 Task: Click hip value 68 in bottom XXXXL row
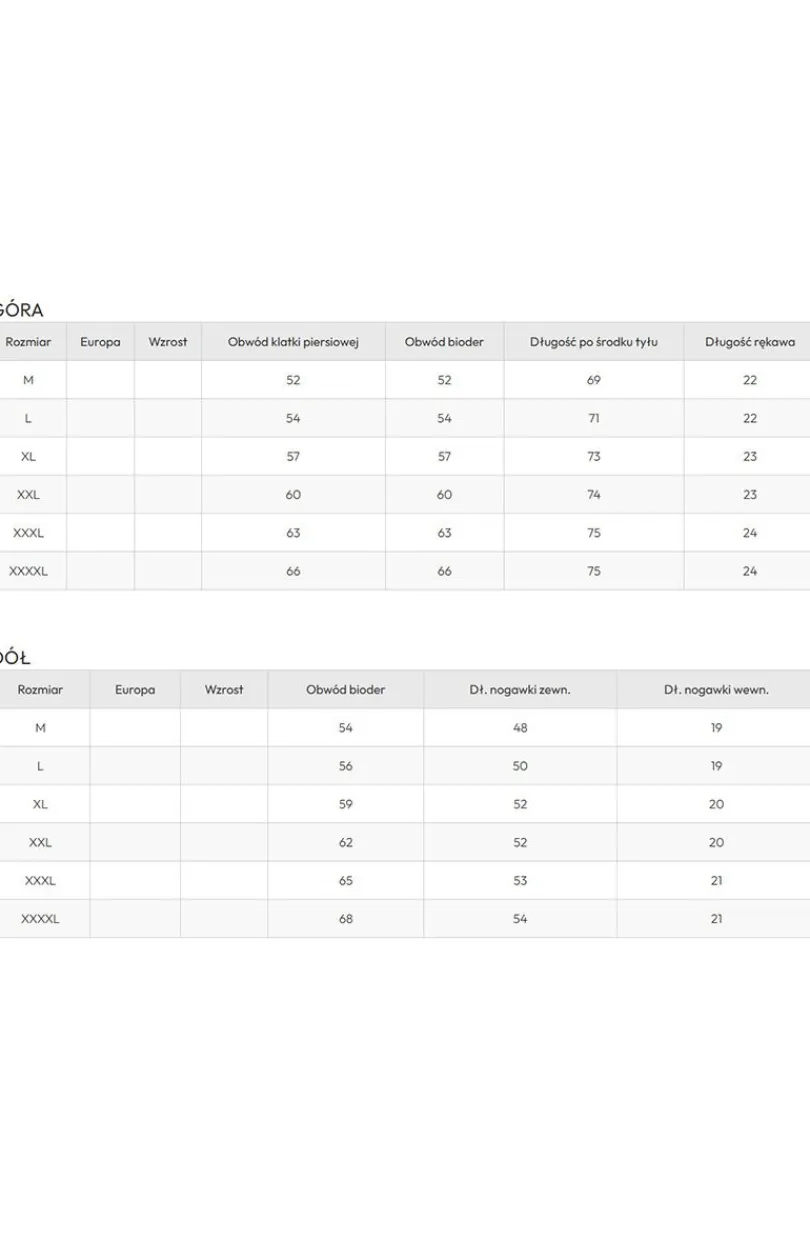pos(346,919)
